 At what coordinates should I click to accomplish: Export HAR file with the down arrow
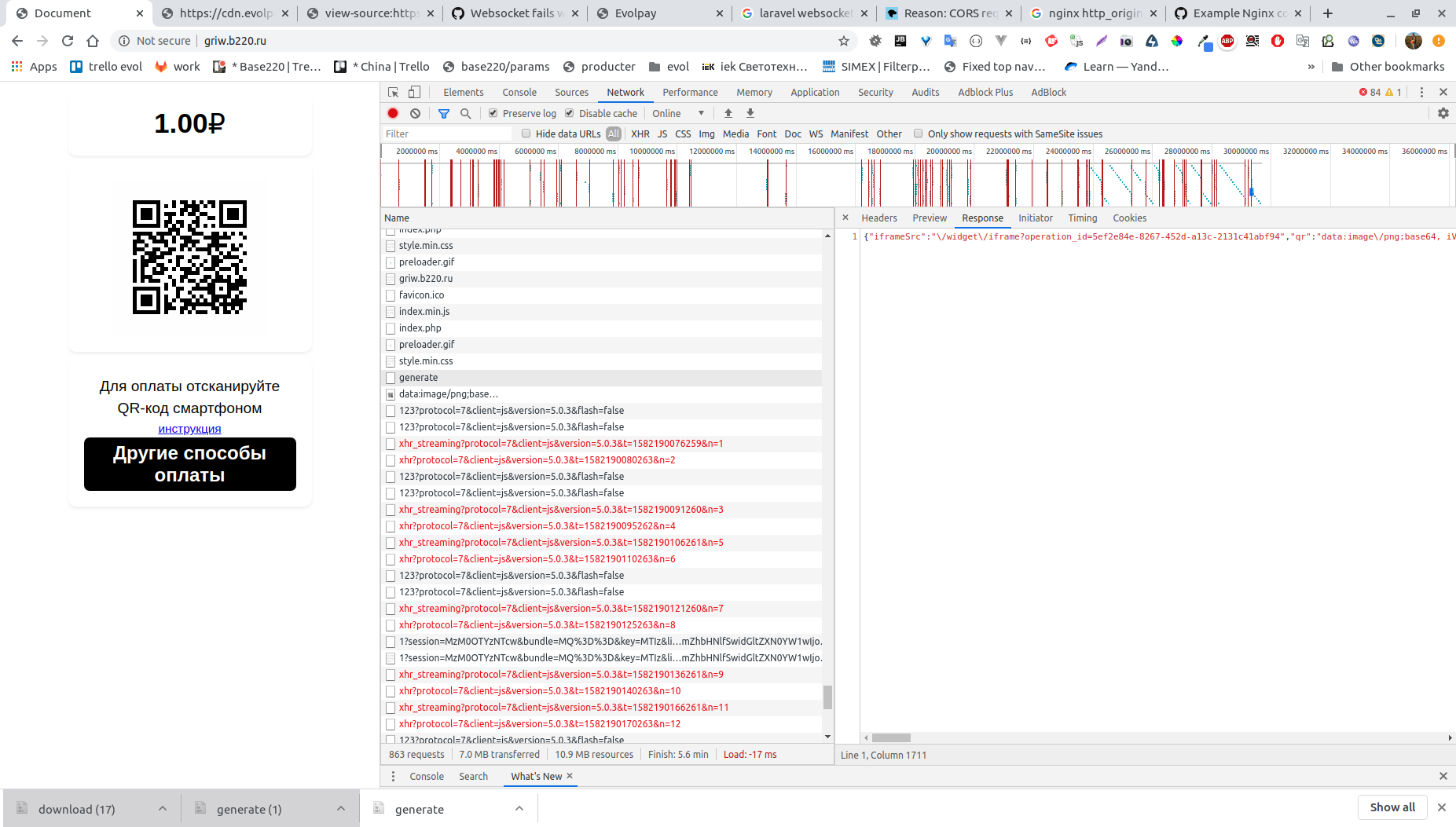tap(750, 113)
